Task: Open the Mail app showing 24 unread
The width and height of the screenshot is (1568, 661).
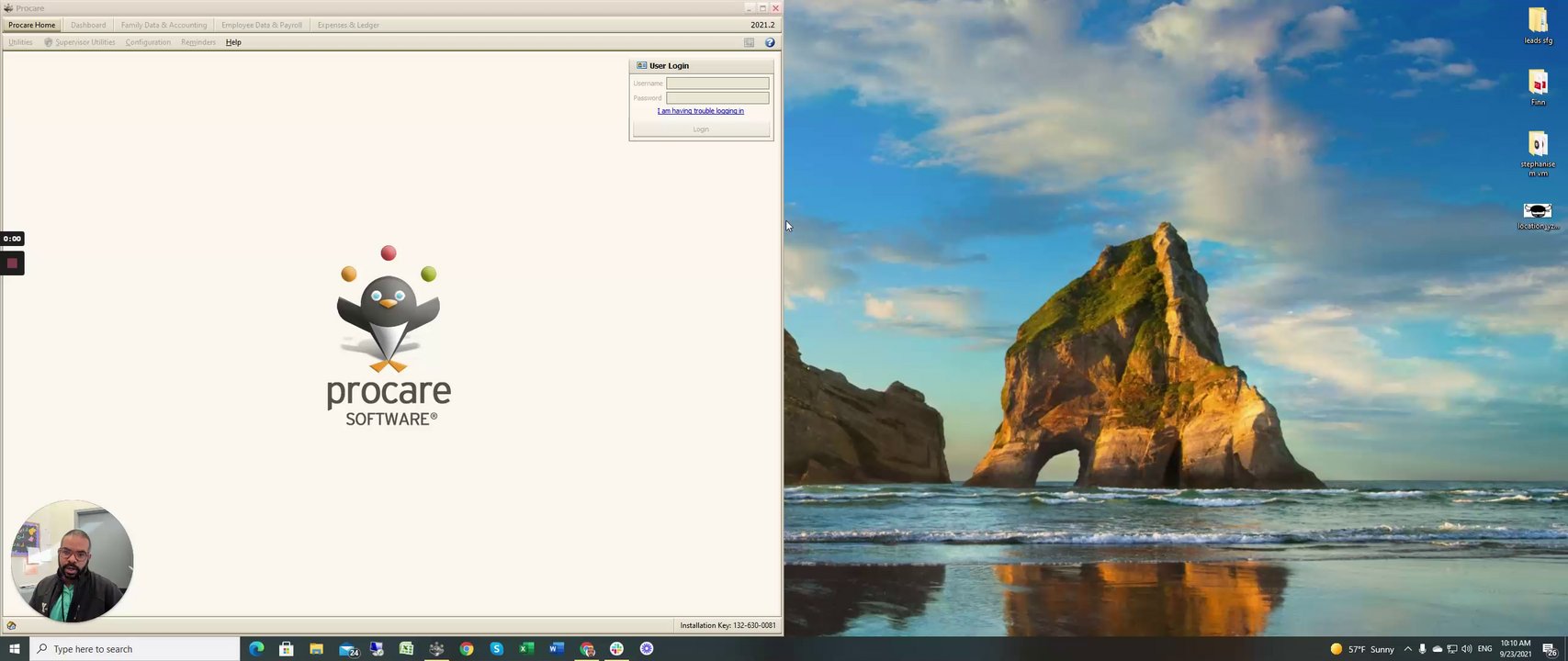Action: 349,649
